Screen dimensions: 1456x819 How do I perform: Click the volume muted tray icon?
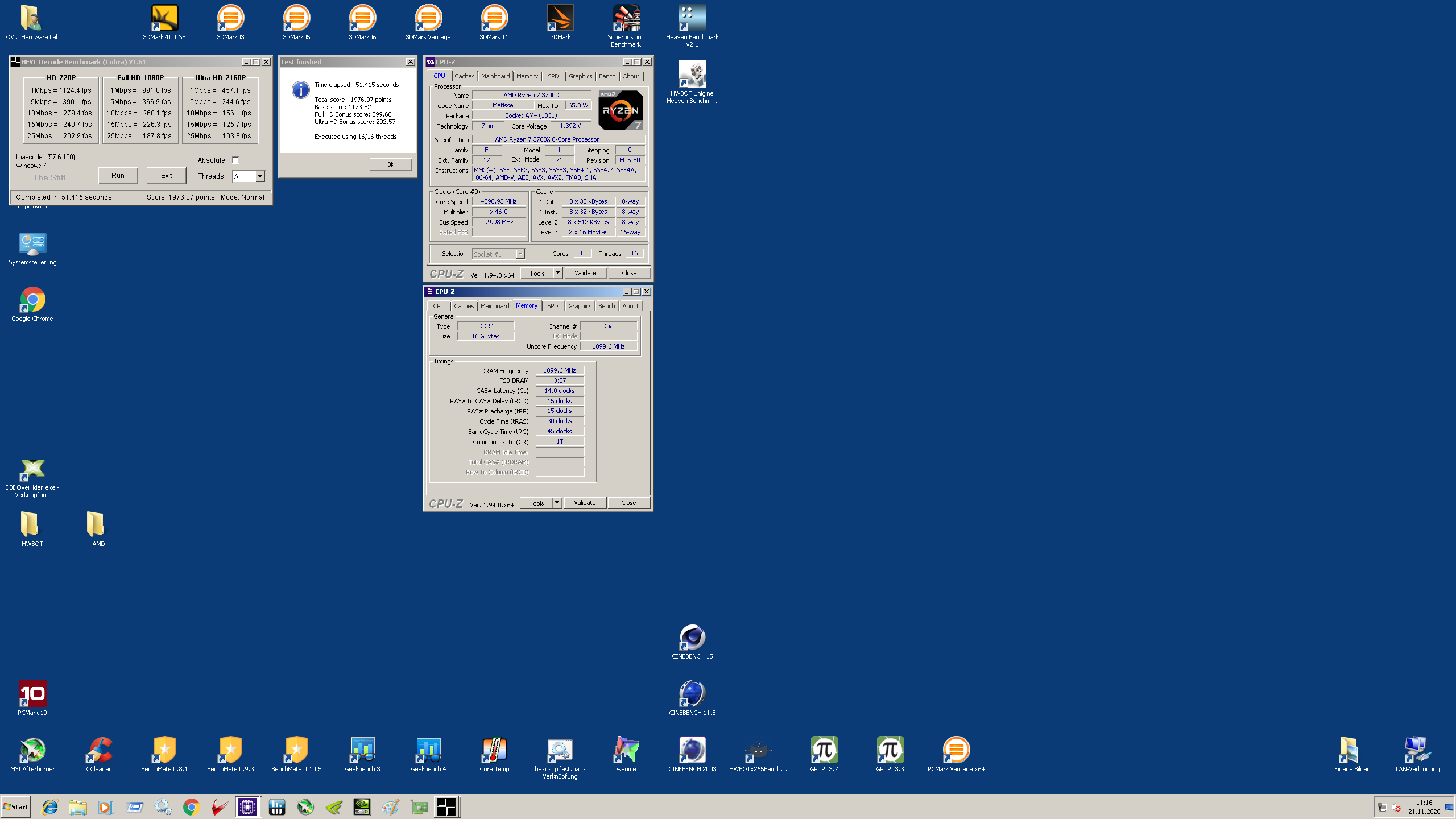[x=1396, y=808]
